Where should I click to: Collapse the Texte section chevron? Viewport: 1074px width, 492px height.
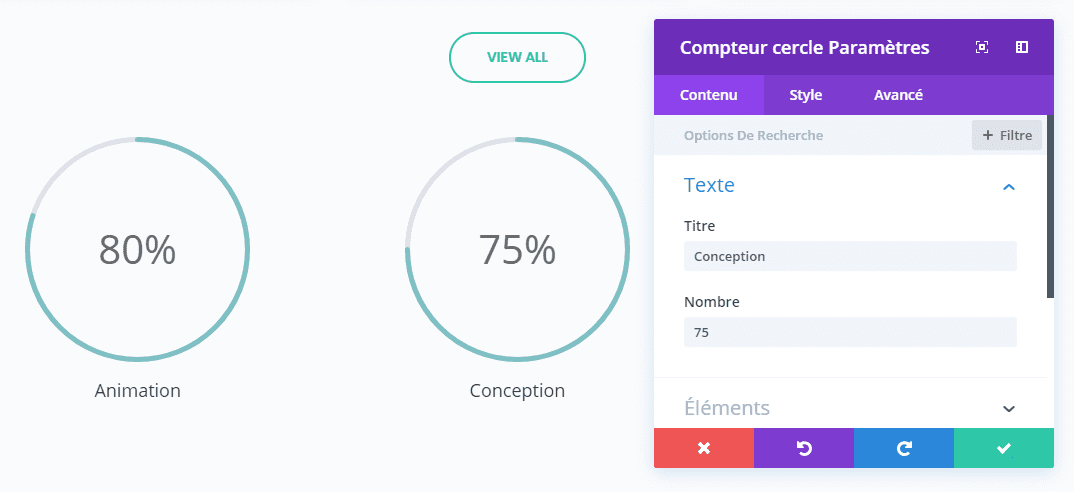[x=1009, y=187]
